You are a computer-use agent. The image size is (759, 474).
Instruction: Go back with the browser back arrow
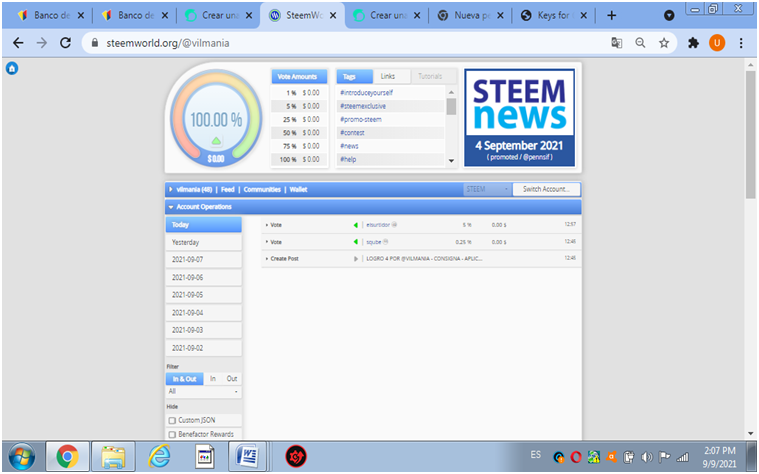pyautogui.click(x=18, y=43)
